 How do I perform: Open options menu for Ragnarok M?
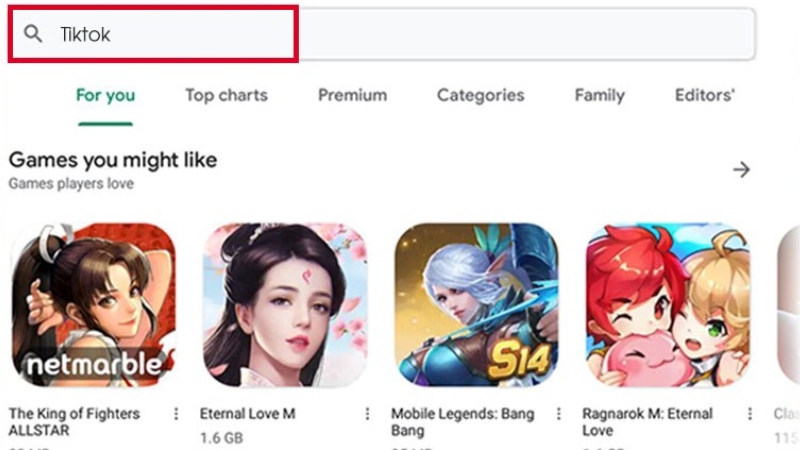pos(750,414)
